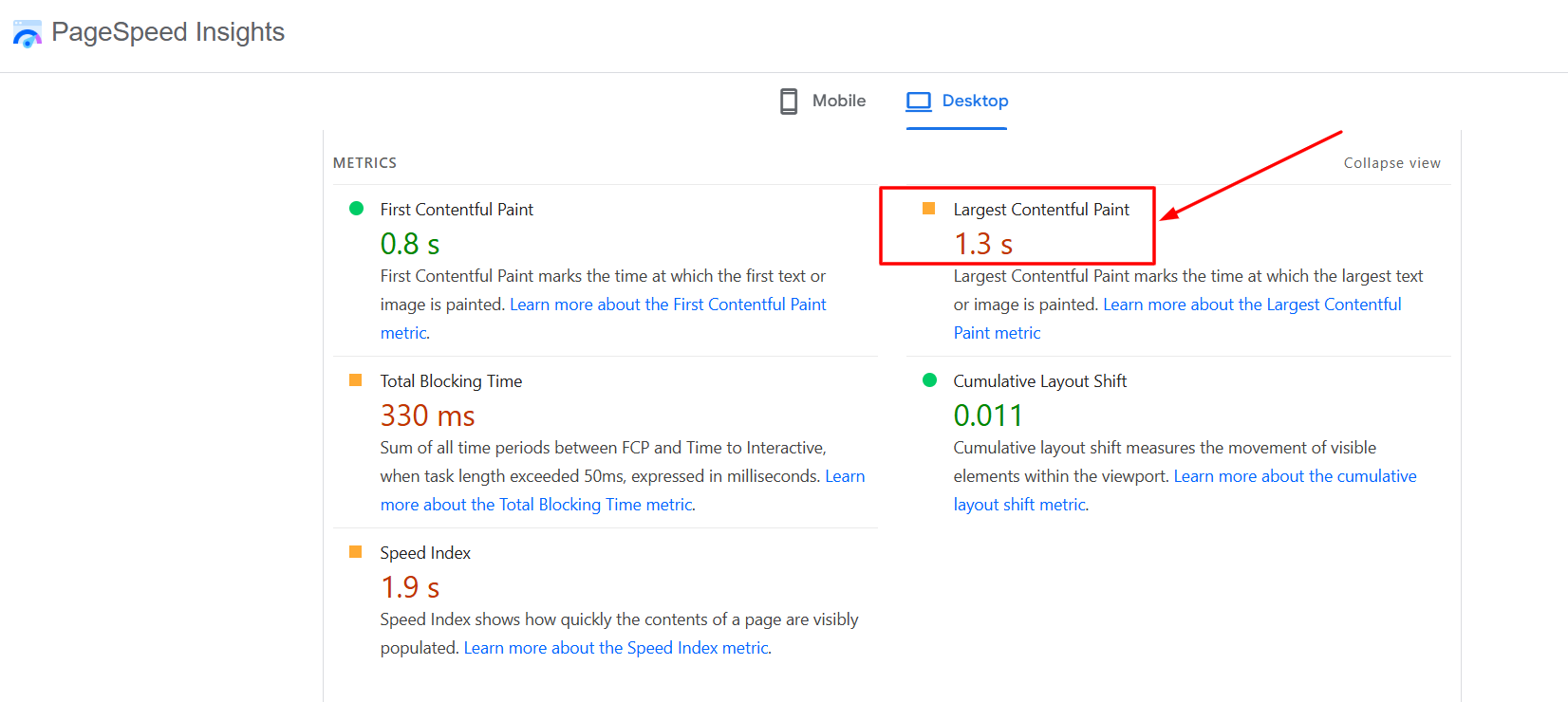Select the 1.9 s value
Image resolution: width=1568 pixels, height=702 pixels.
pyautogui.click(x=410, y=587)
